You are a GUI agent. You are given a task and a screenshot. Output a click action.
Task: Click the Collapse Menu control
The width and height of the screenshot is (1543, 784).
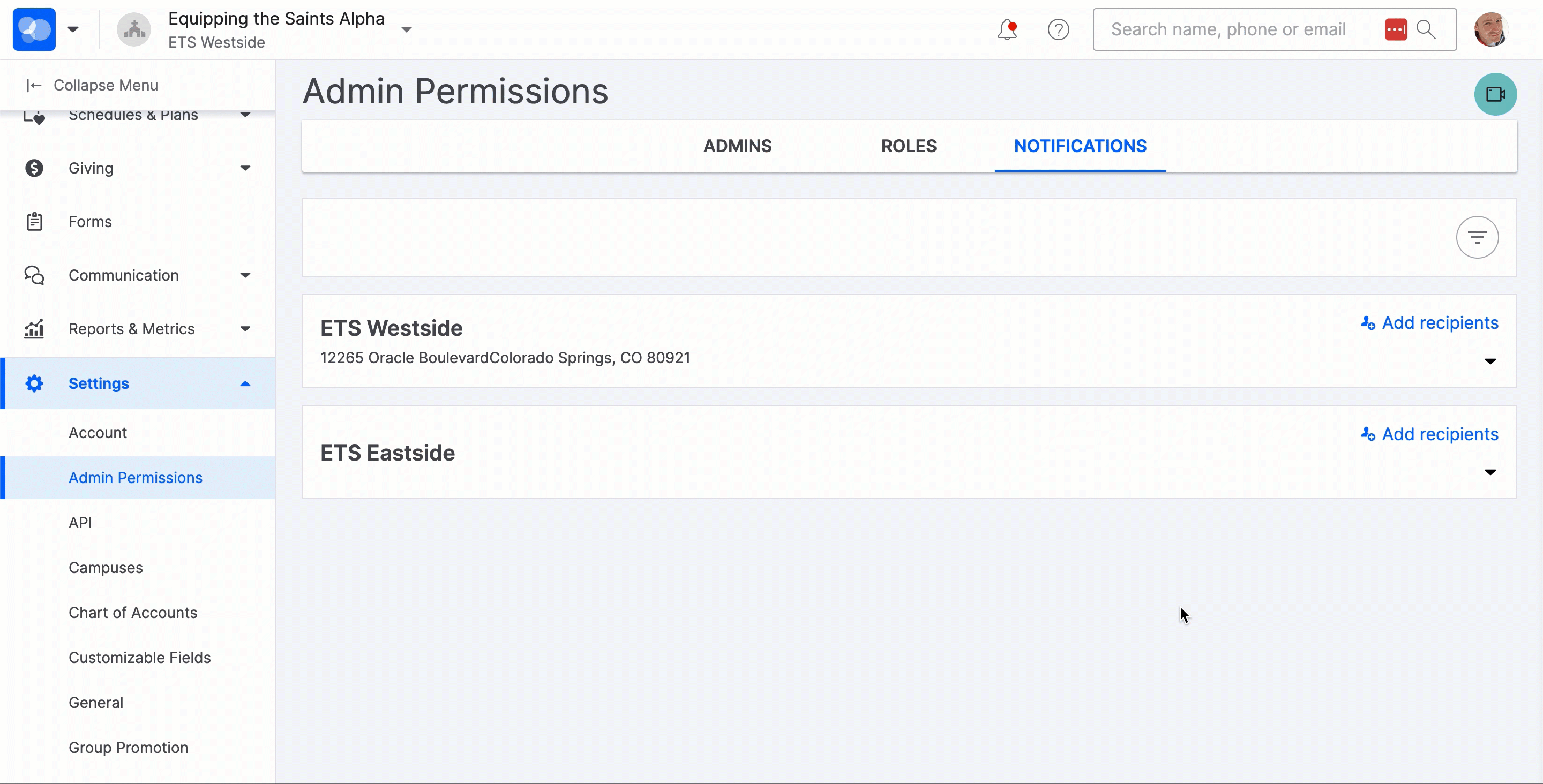pos(93,85)
